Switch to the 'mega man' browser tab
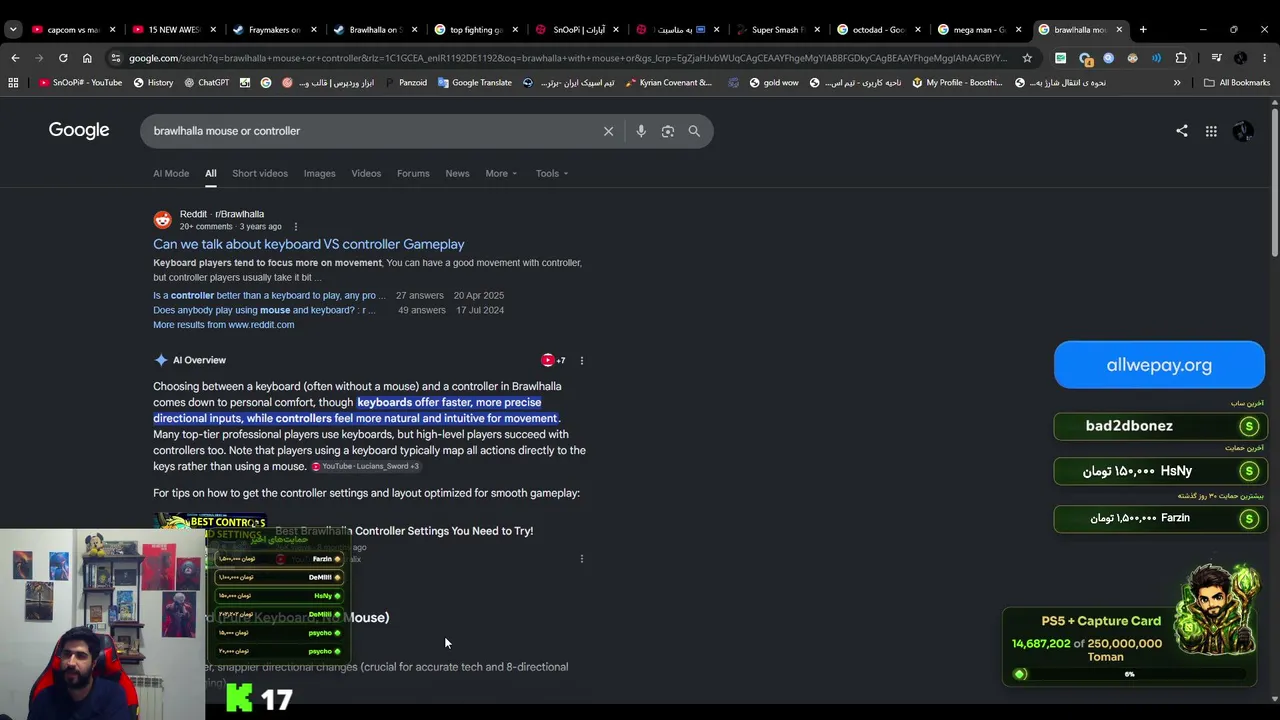 click(x=980, y=30)
